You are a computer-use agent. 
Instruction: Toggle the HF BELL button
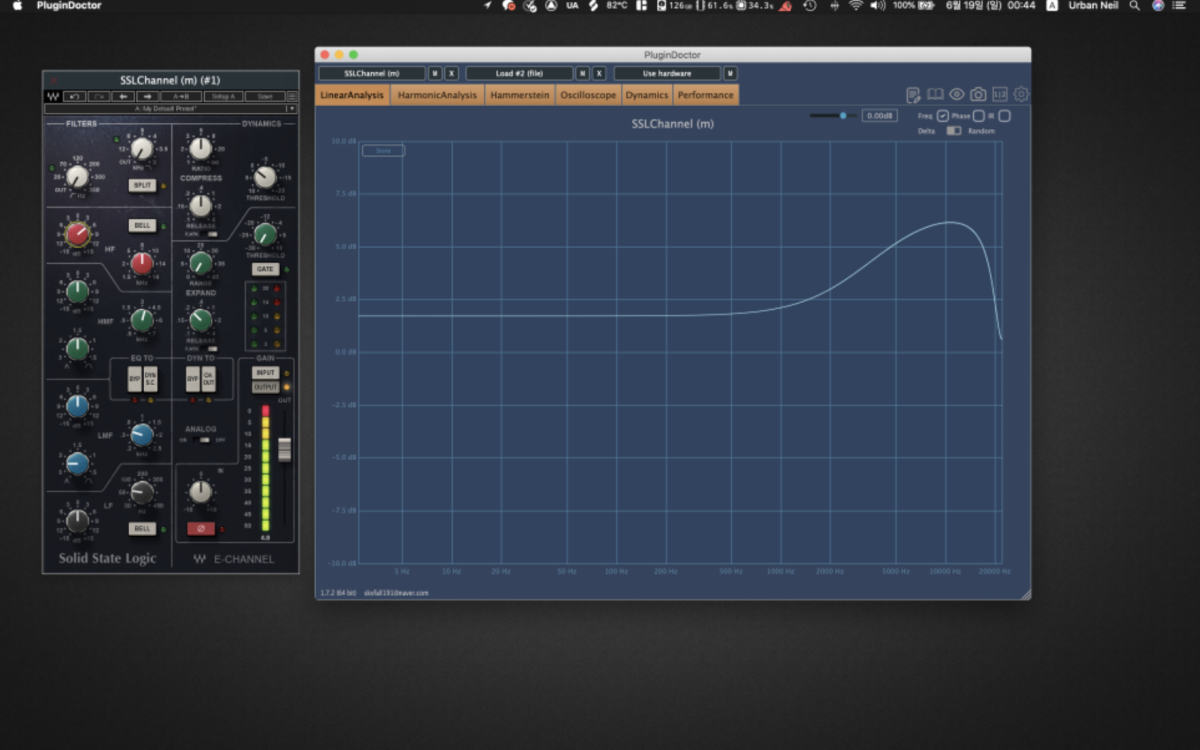pos(142,226)
